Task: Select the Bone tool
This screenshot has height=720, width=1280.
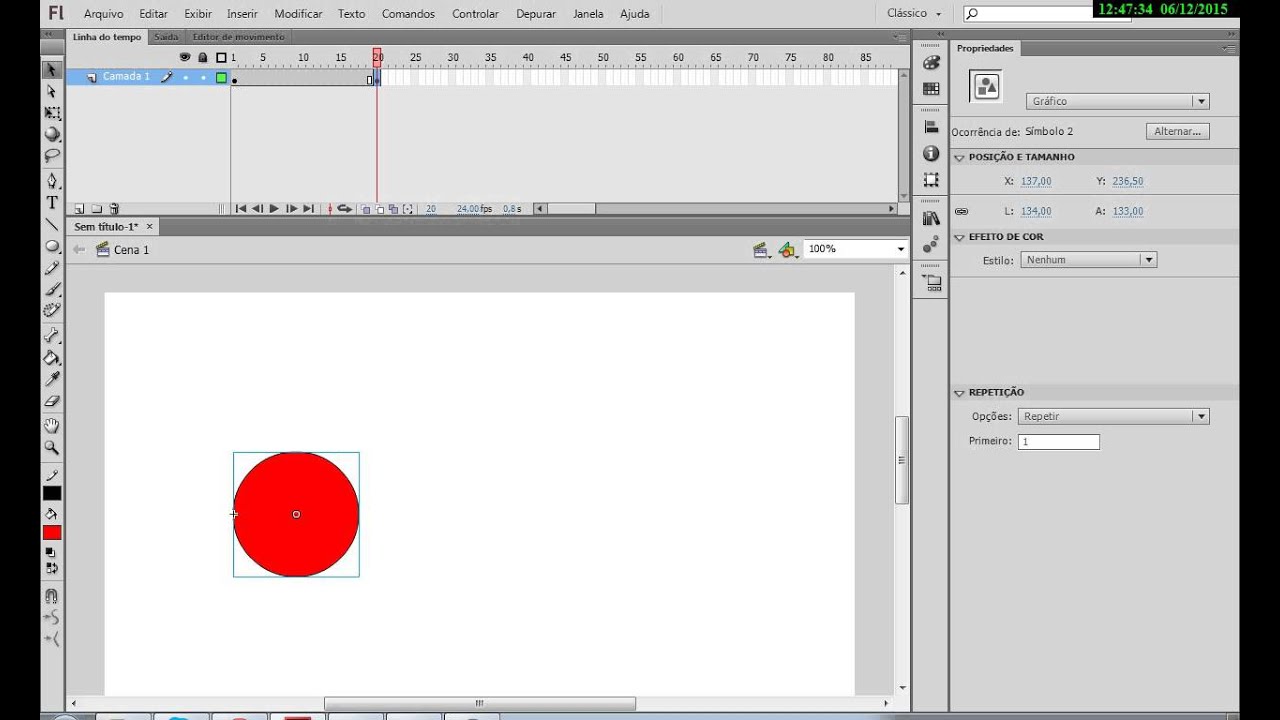Action: coord(52,335)
